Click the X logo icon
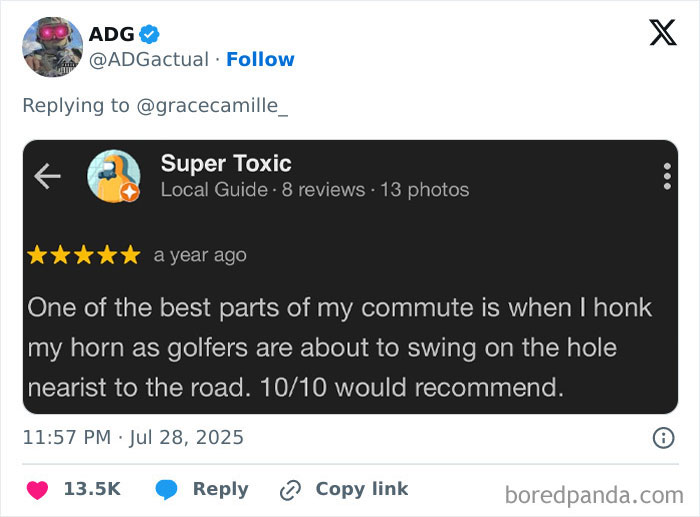This screenshot has width=700, height=517. coord(662,33)
